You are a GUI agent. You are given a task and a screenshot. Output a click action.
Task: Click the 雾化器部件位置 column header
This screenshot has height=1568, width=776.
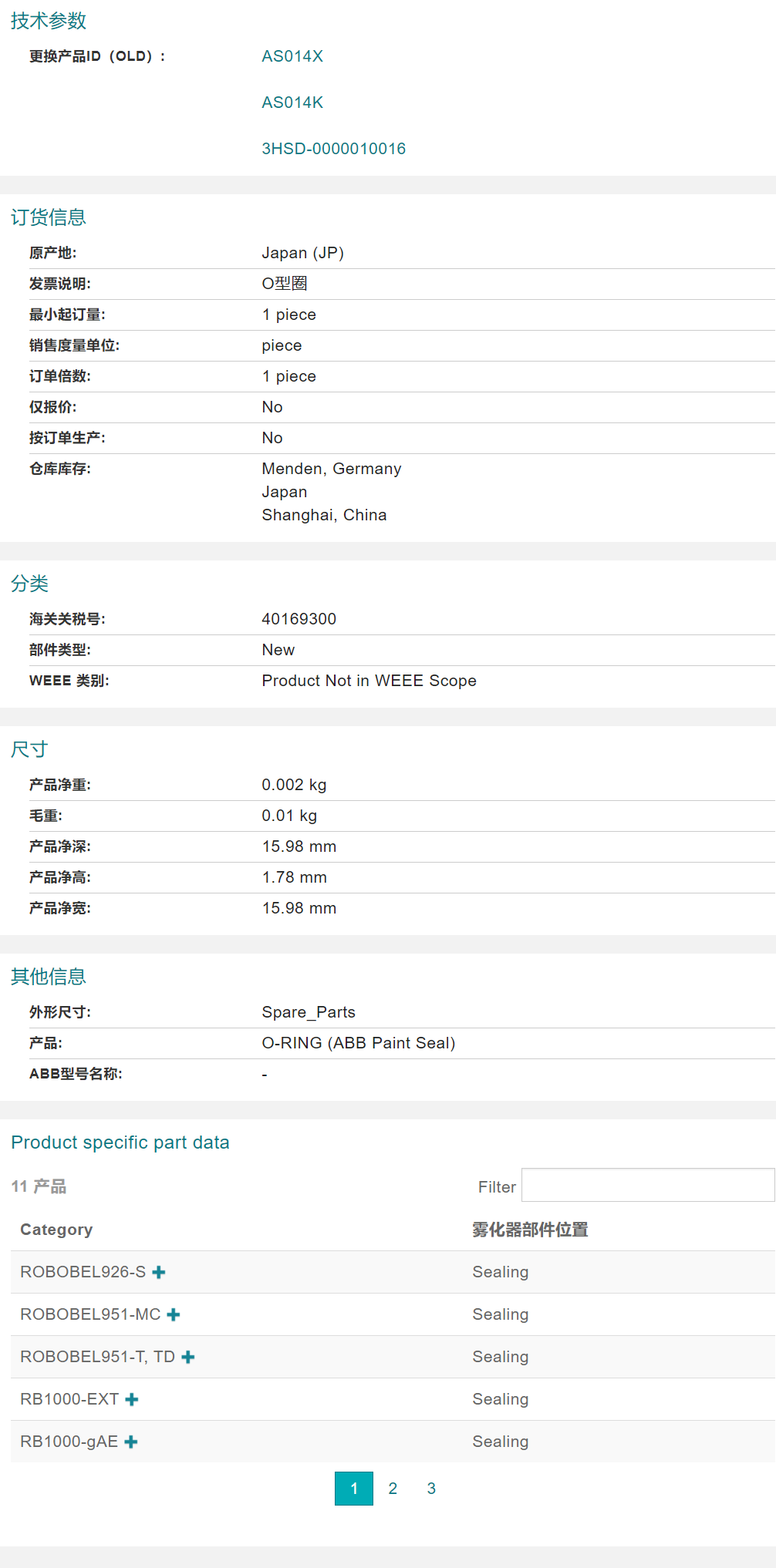point(530,1230)
